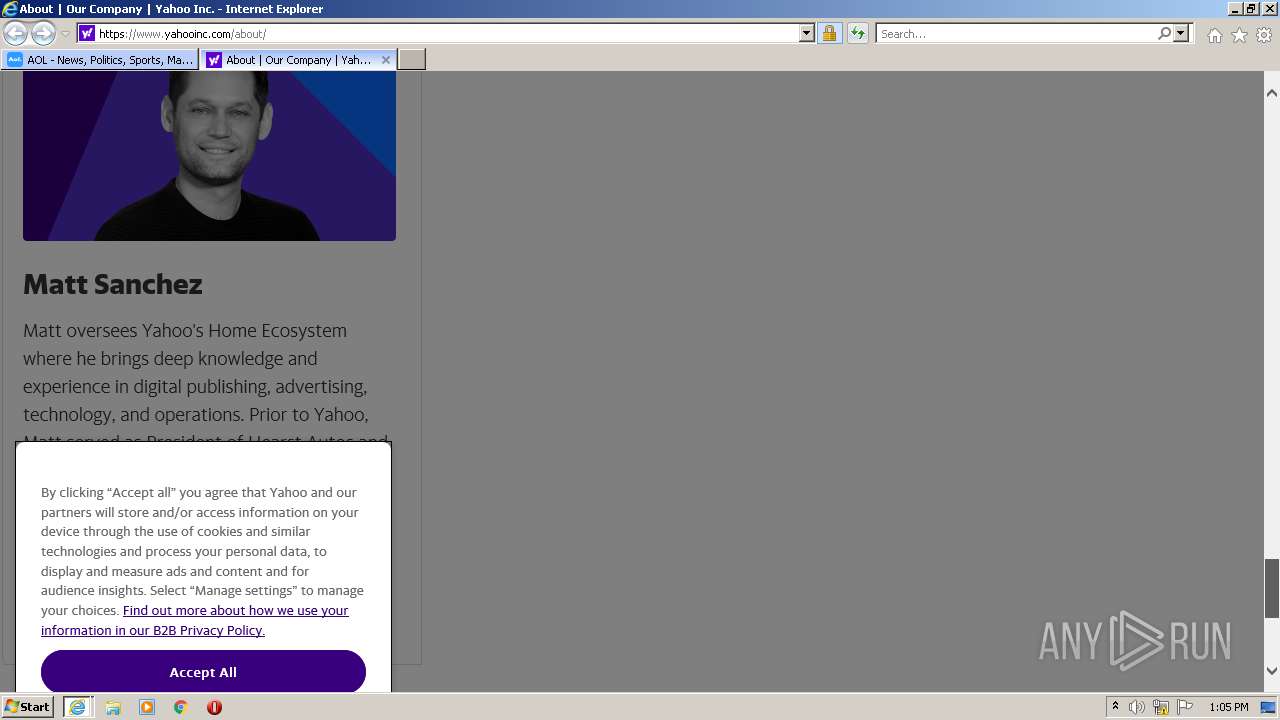
Task: Click the Search box field
Action: click(1016, 33)
